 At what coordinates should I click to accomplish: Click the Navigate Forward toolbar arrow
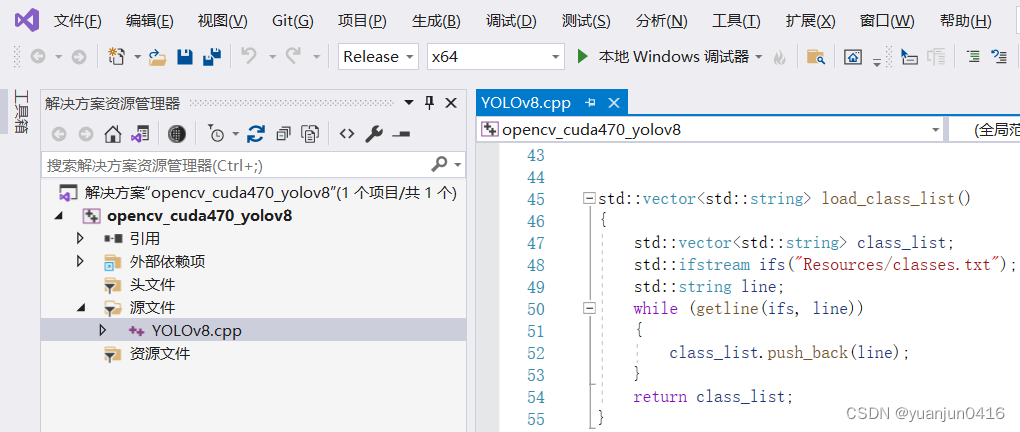point(79,57)
